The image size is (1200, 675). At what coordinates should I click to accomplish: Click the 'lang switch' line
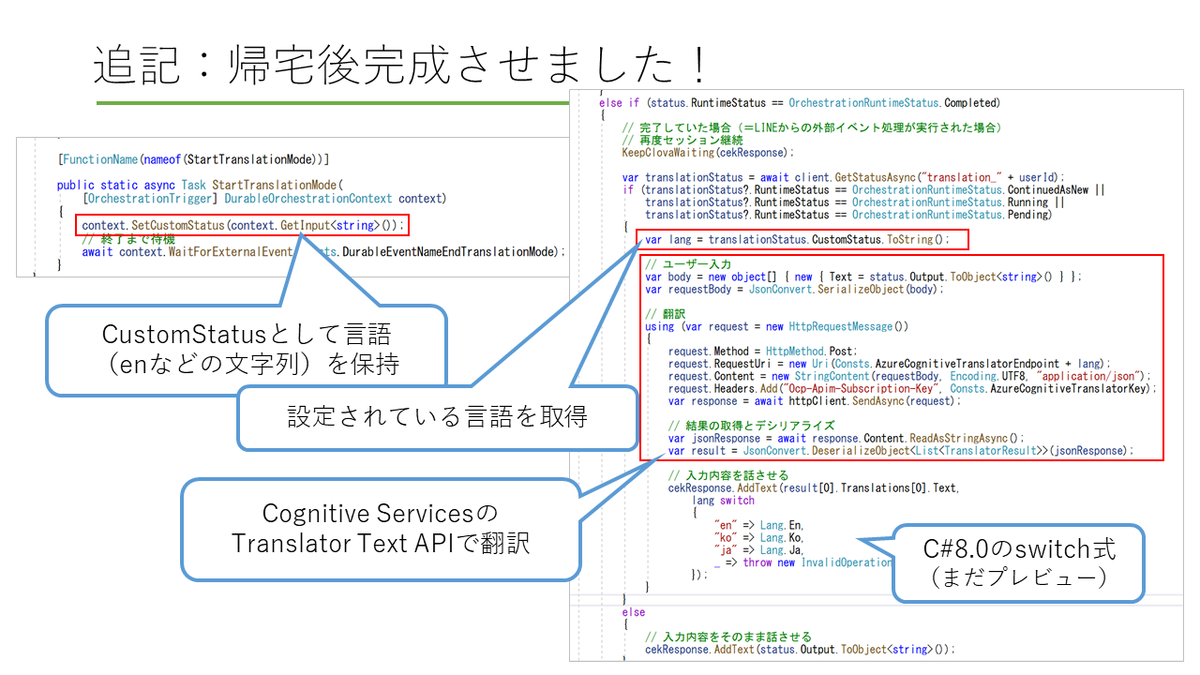pos(723,500)
